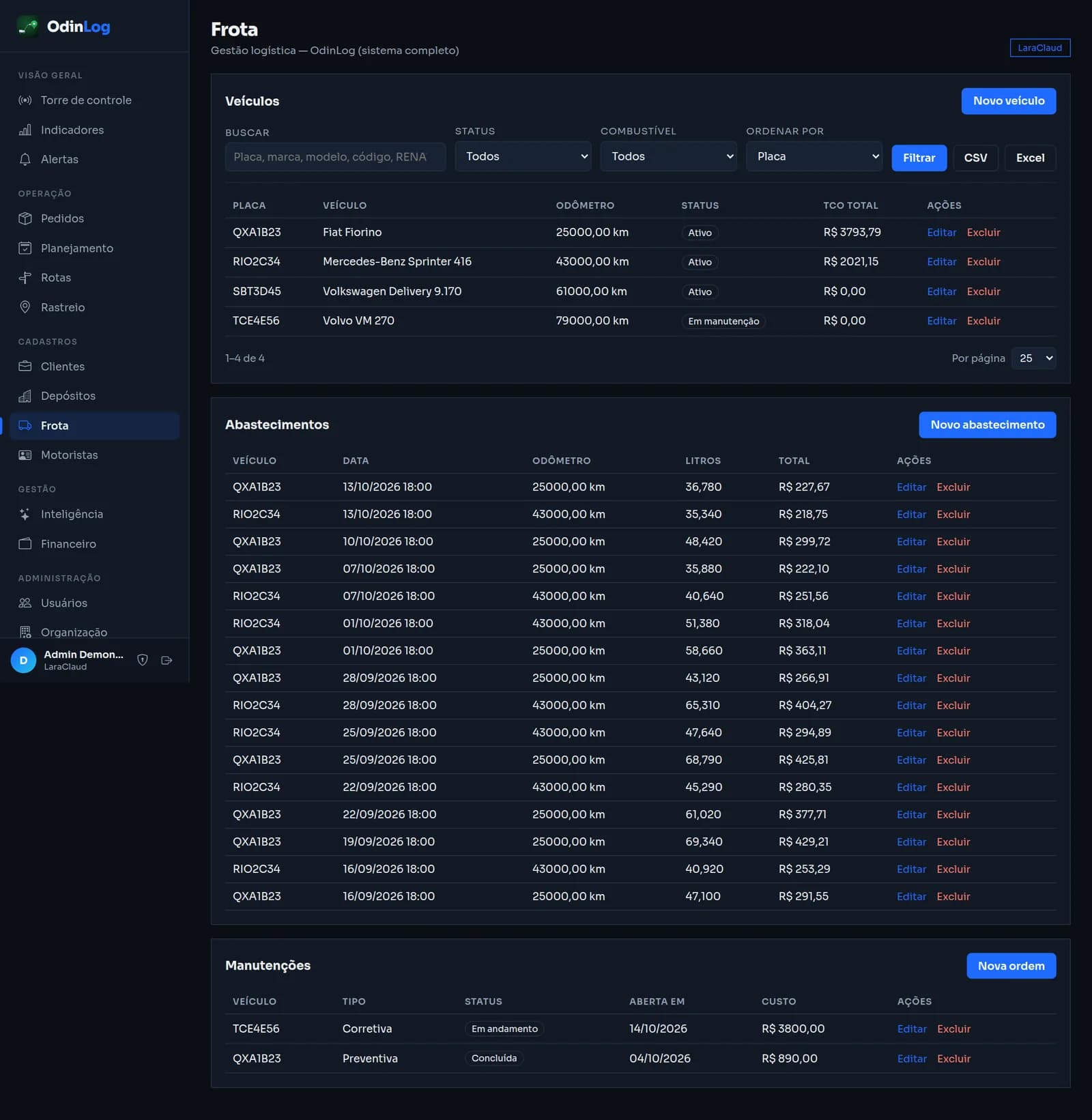This screenshot has width=1092, height=1120.
Task: Edit the Corretiva maintenance for TCE4E56
Action: [912, 1029]
